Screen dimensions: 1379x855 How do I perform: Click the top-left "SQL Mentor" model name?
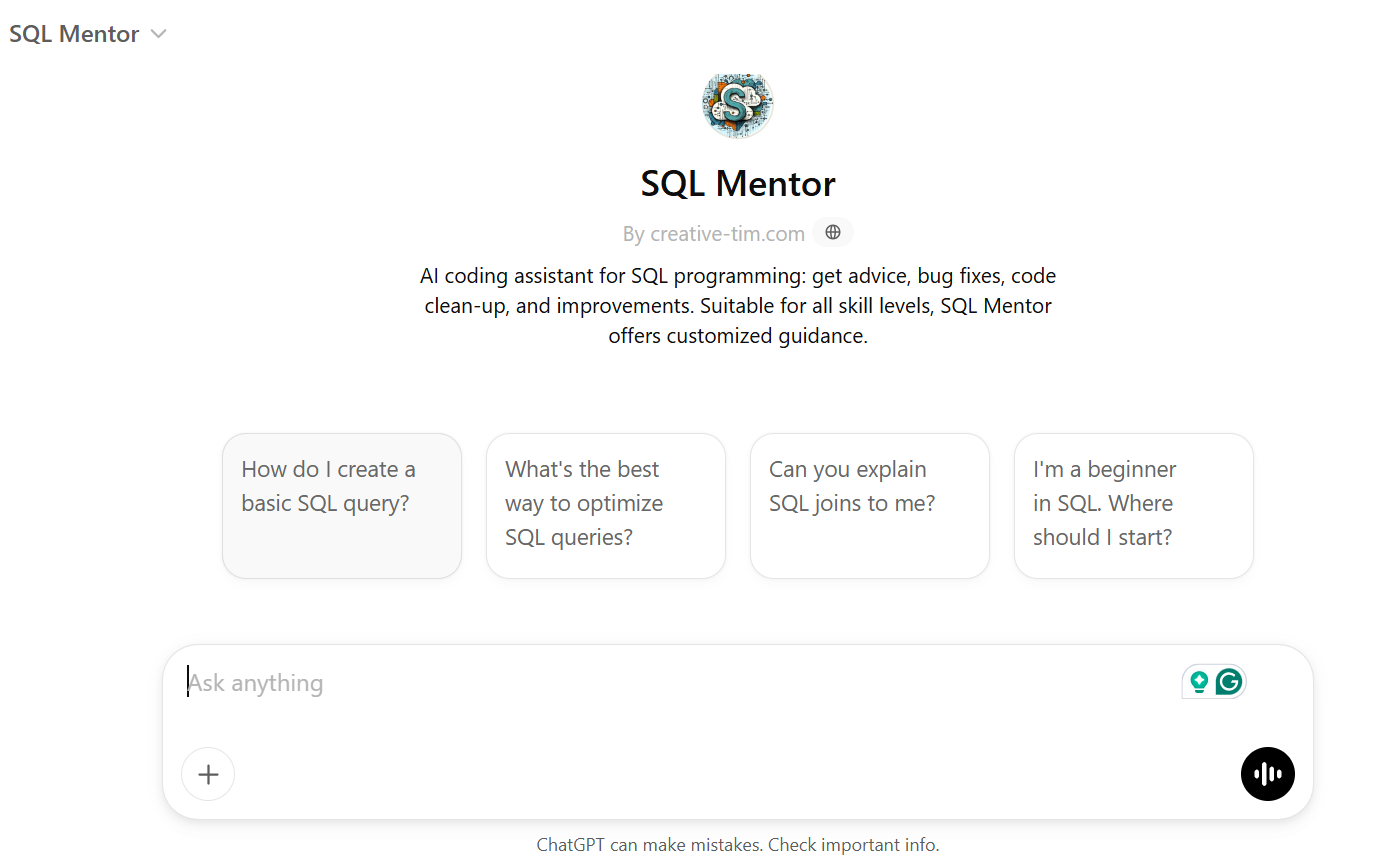click(74, 34)
